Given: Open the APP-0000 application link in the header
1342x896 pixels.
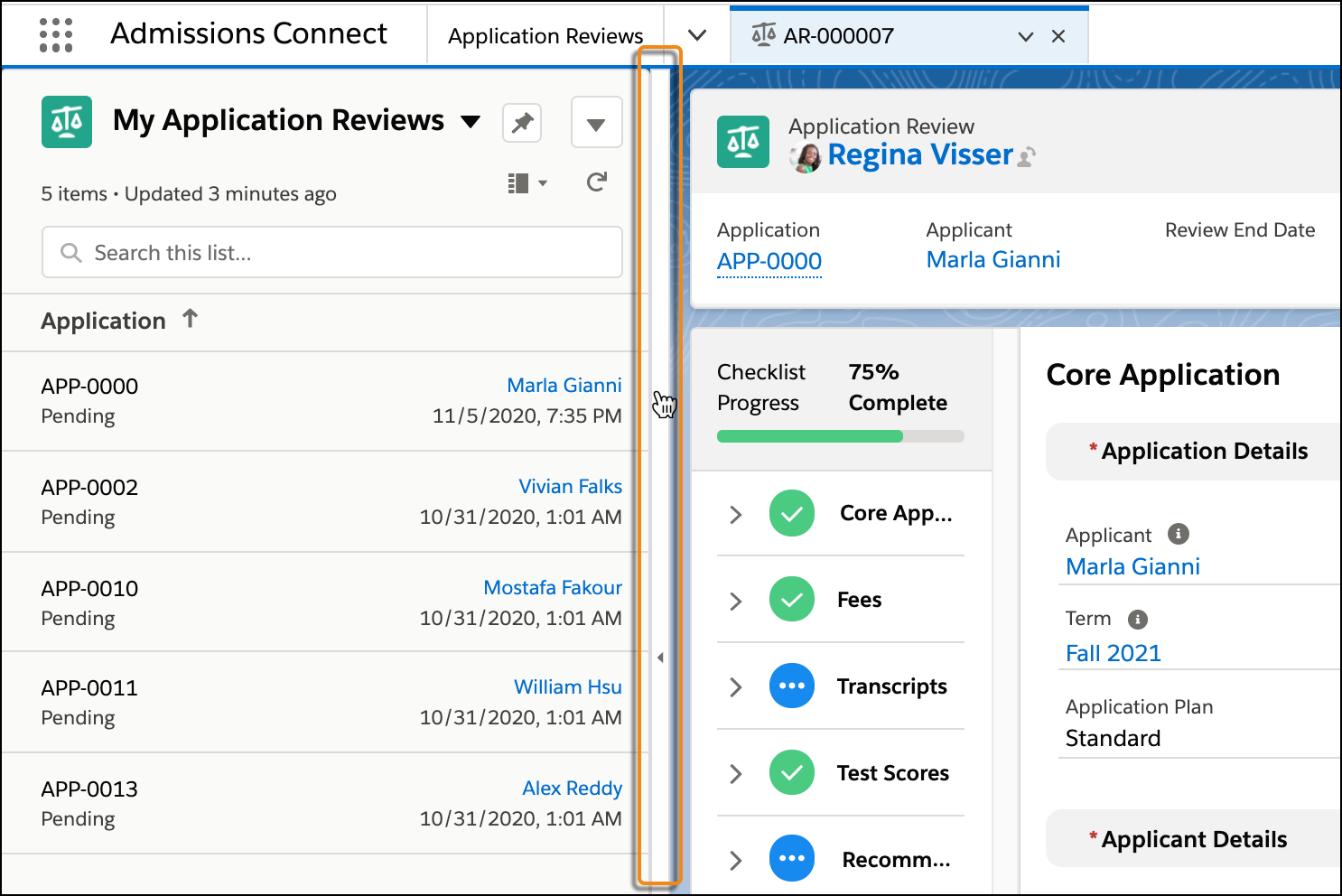Looking at the screenshot, I should pyautogui.click(x=769, y=261).
